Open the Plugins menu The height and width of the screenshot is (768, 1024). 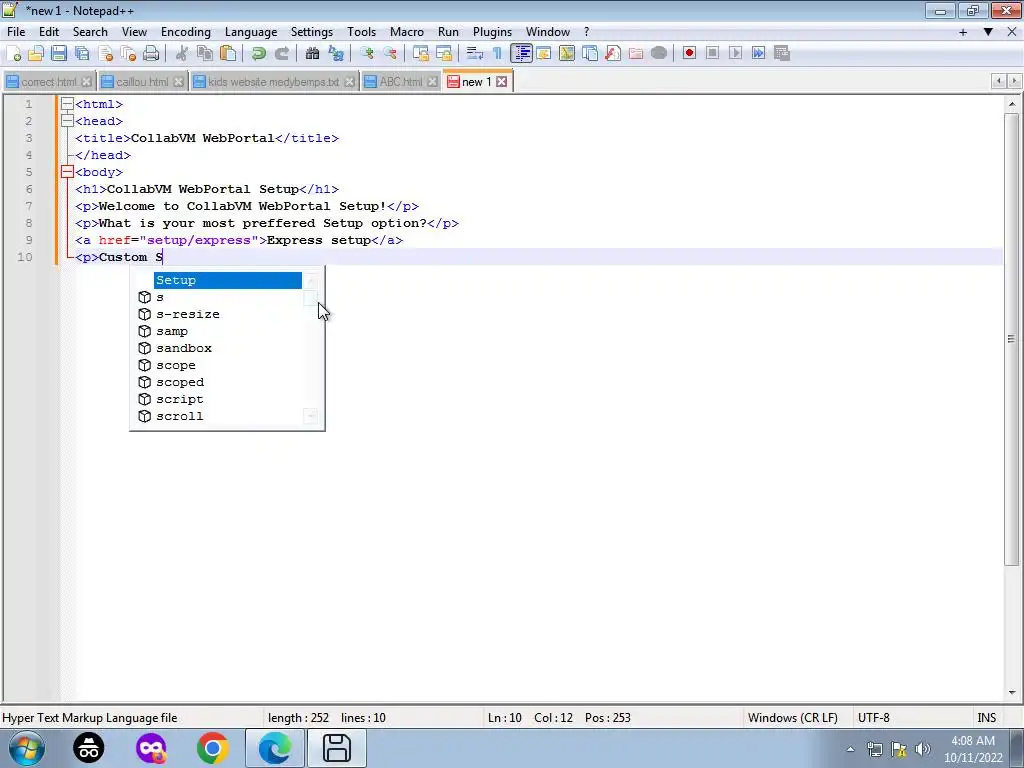coord(492,31)
